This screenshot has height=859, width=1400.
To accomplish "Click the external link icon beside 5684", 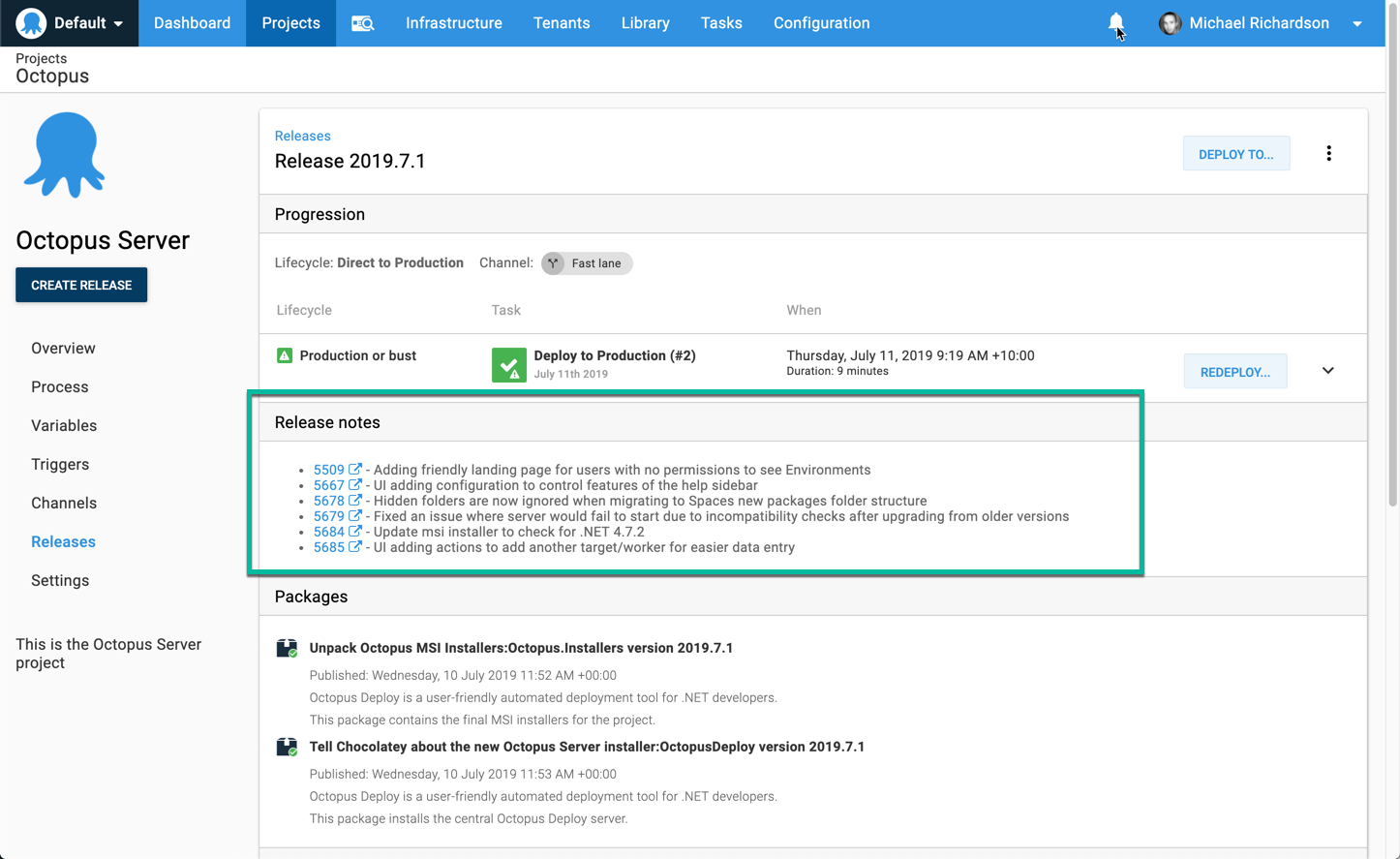I will click(355, 531).
